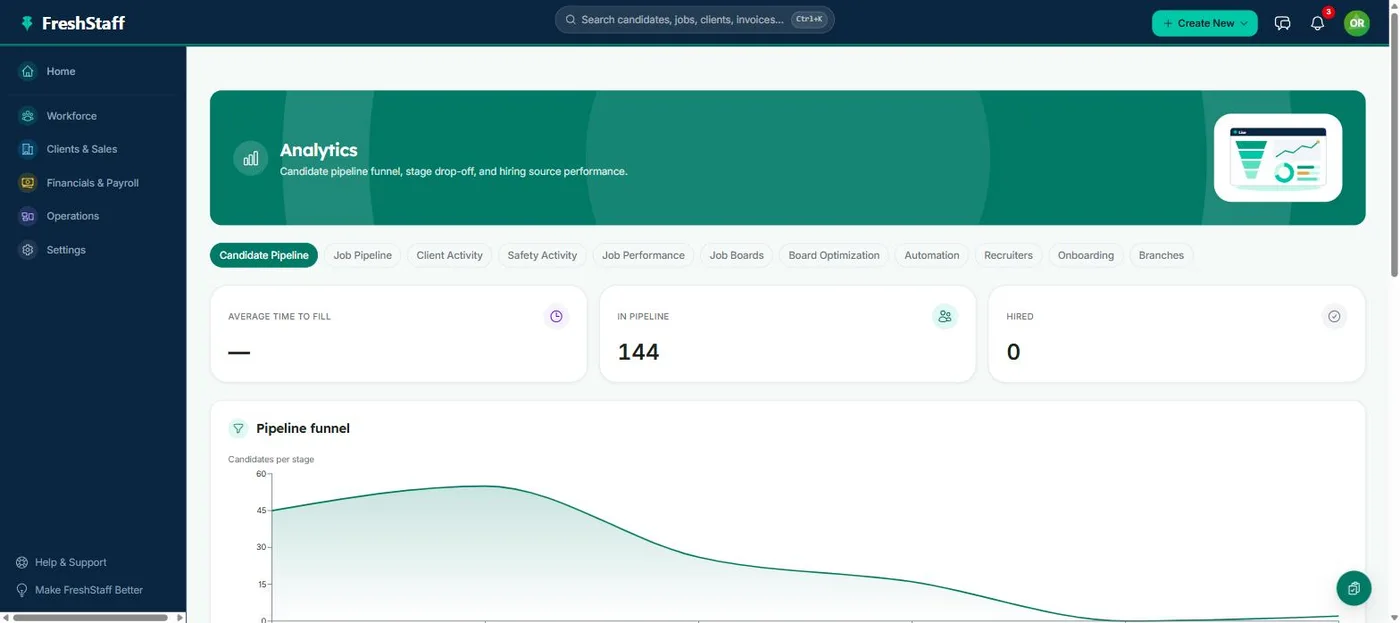Click the Financials & Payroll icon

pyautogui.click(x=28, y=183)
